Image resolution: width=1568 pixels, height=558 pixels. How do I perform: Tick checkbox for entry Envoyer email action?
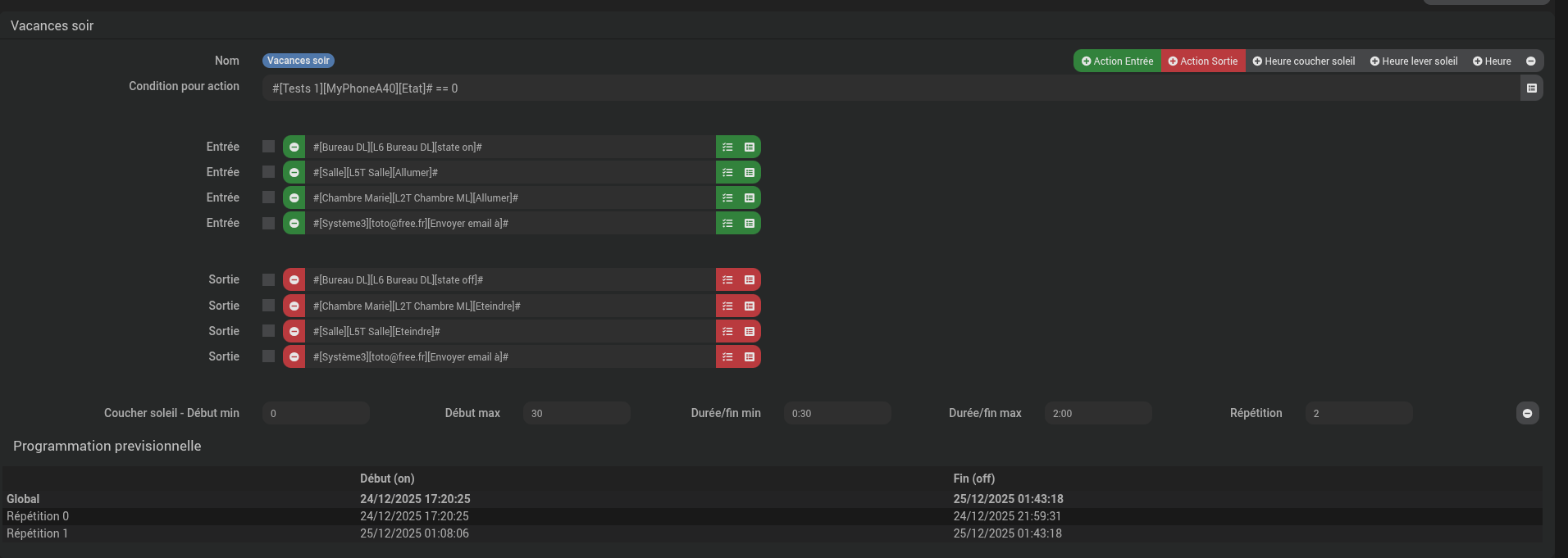(268, 223)
